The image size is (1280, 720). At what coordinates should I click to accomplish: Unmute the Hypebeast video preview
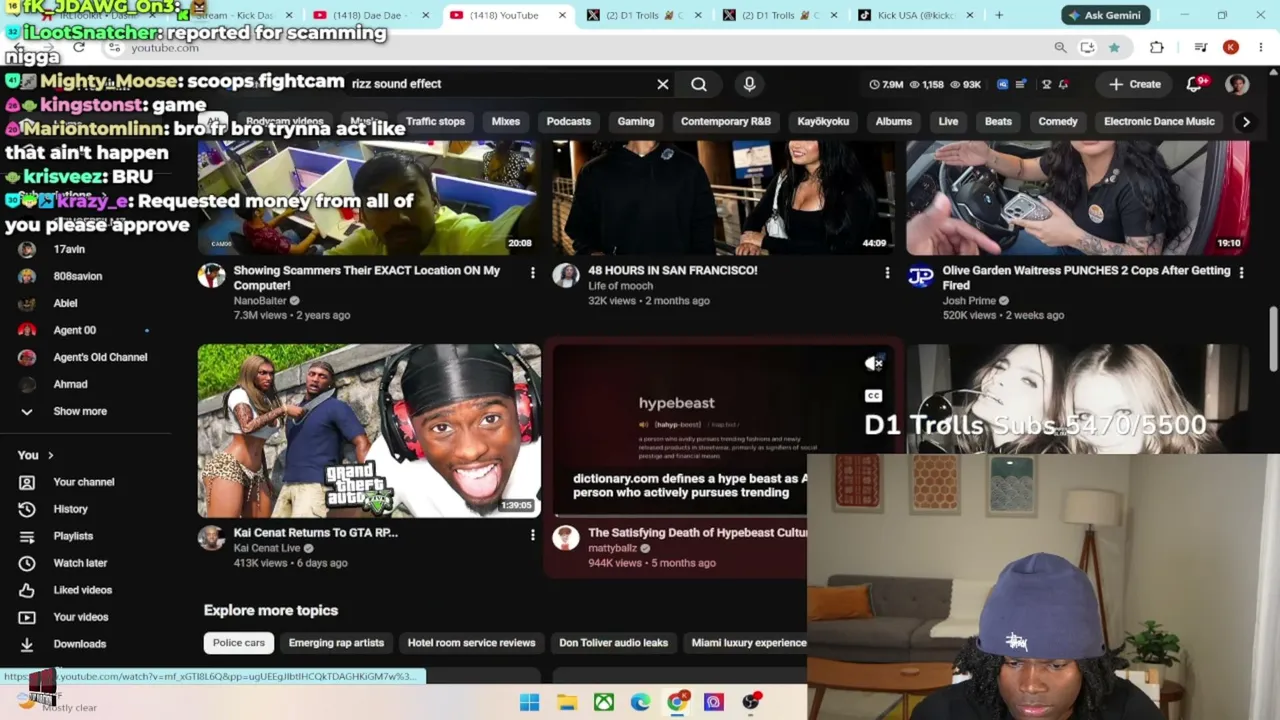tap(873, 364)
